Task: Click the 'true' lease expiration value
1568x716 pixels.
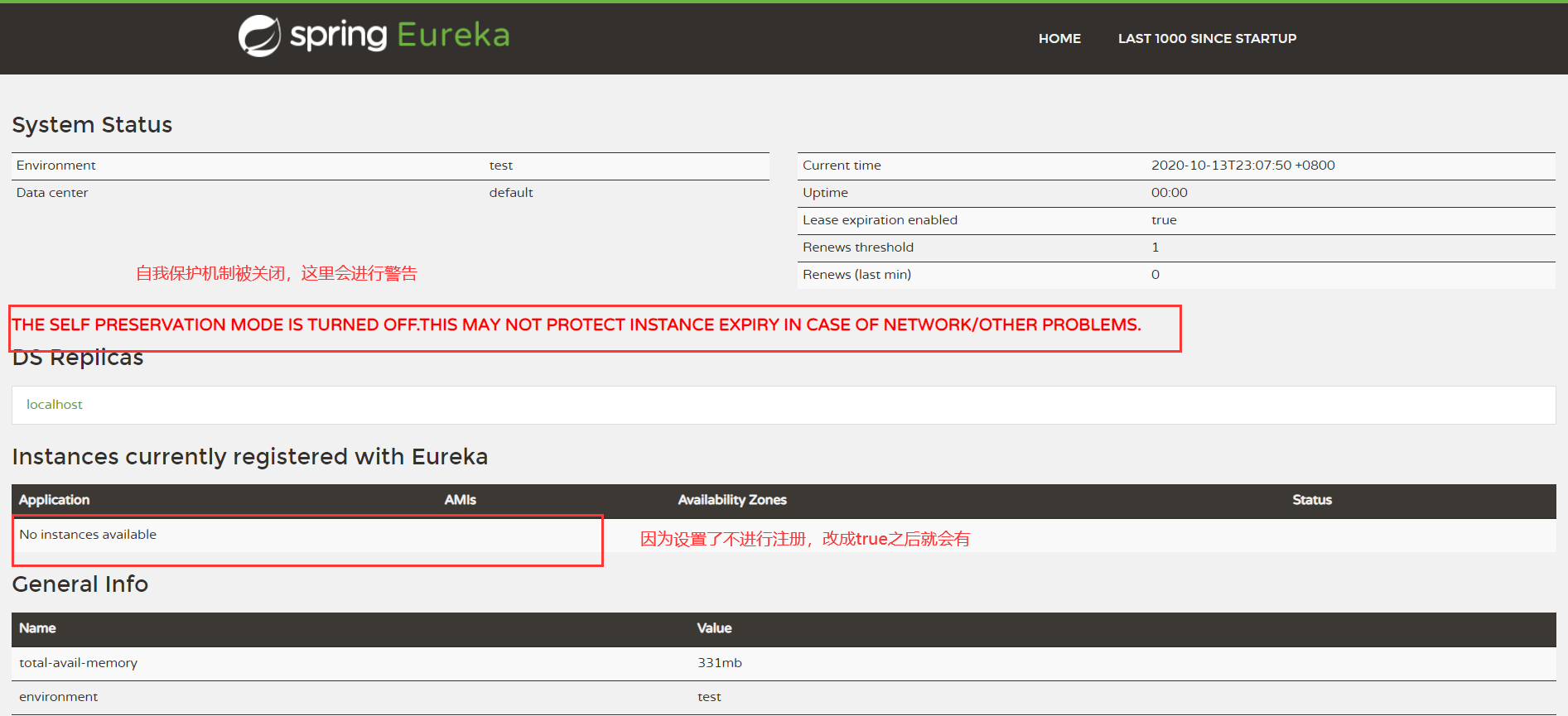Action: coord(1164,220)
